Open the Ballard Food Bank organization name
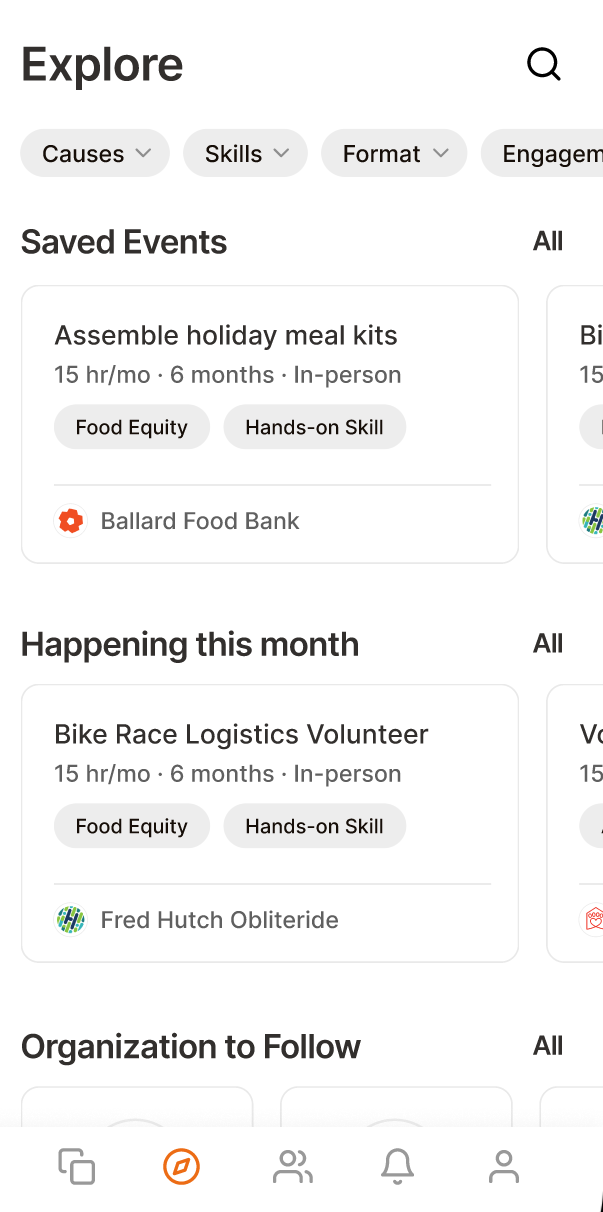 (x=200, y=521)
